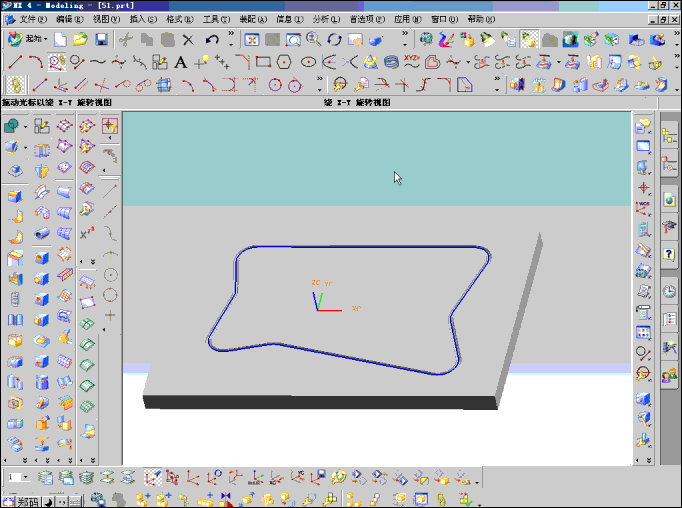
Task: Select the Ellipse curve tool
Action: point(308,62)
